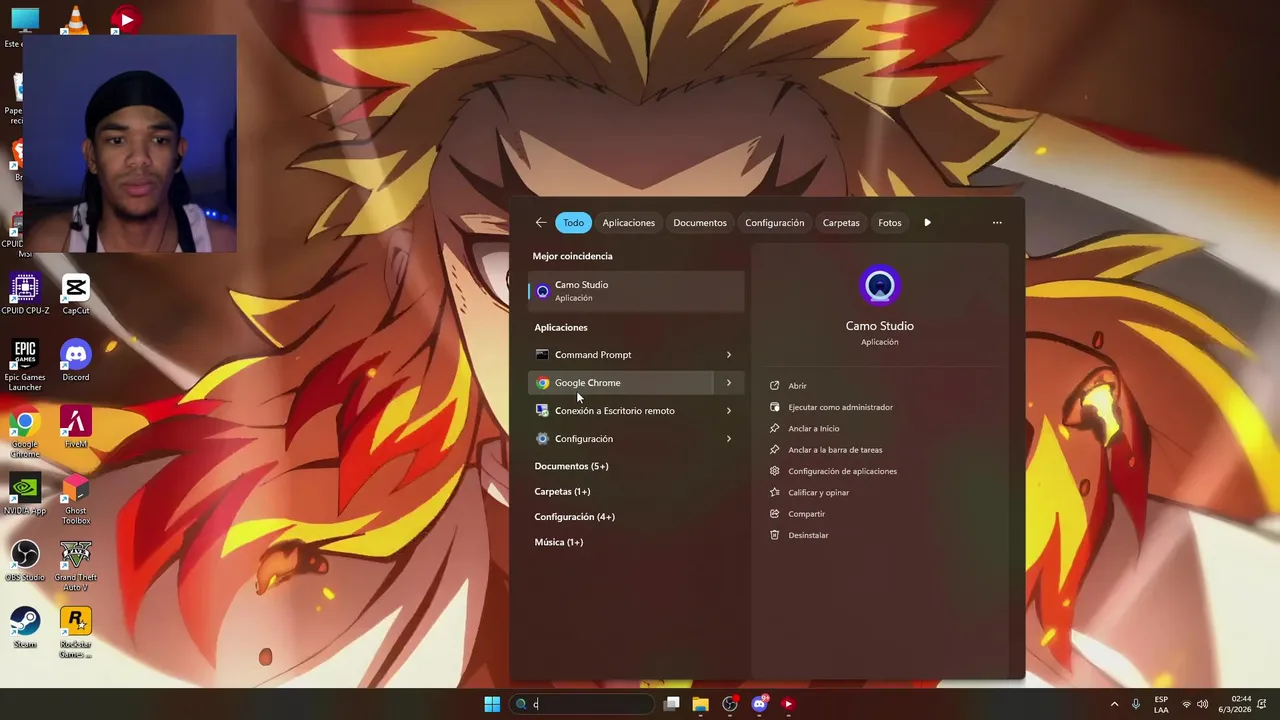Expand the Configuración app result chevron
The height and width of the screenshot is (720, 1280).
[728, 439]
